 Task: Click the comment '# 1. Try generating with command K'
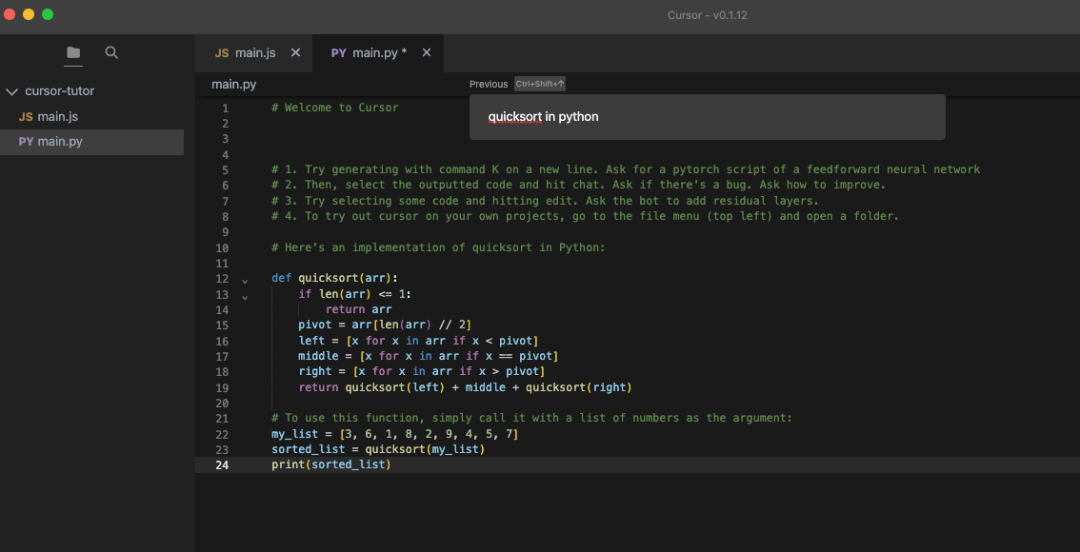coord(625,170)
